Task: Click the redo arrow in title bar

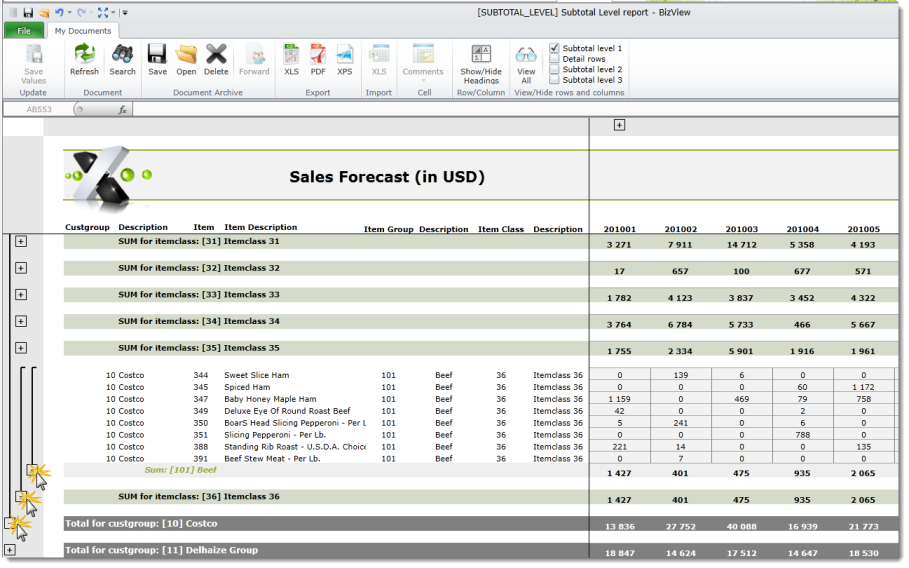Action: 82,12
